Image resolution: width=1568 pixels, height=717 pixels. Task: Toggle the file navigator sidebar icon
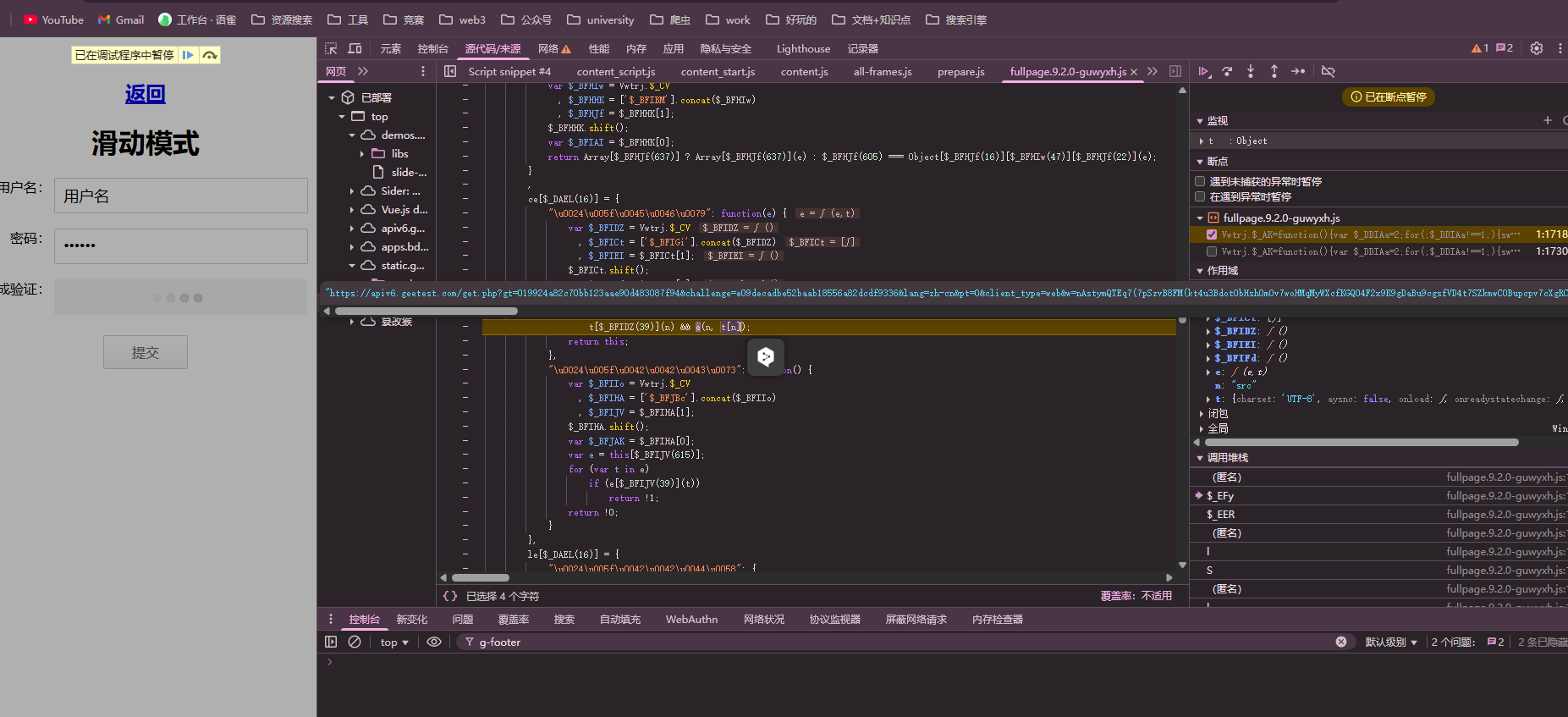coord(450,72)
